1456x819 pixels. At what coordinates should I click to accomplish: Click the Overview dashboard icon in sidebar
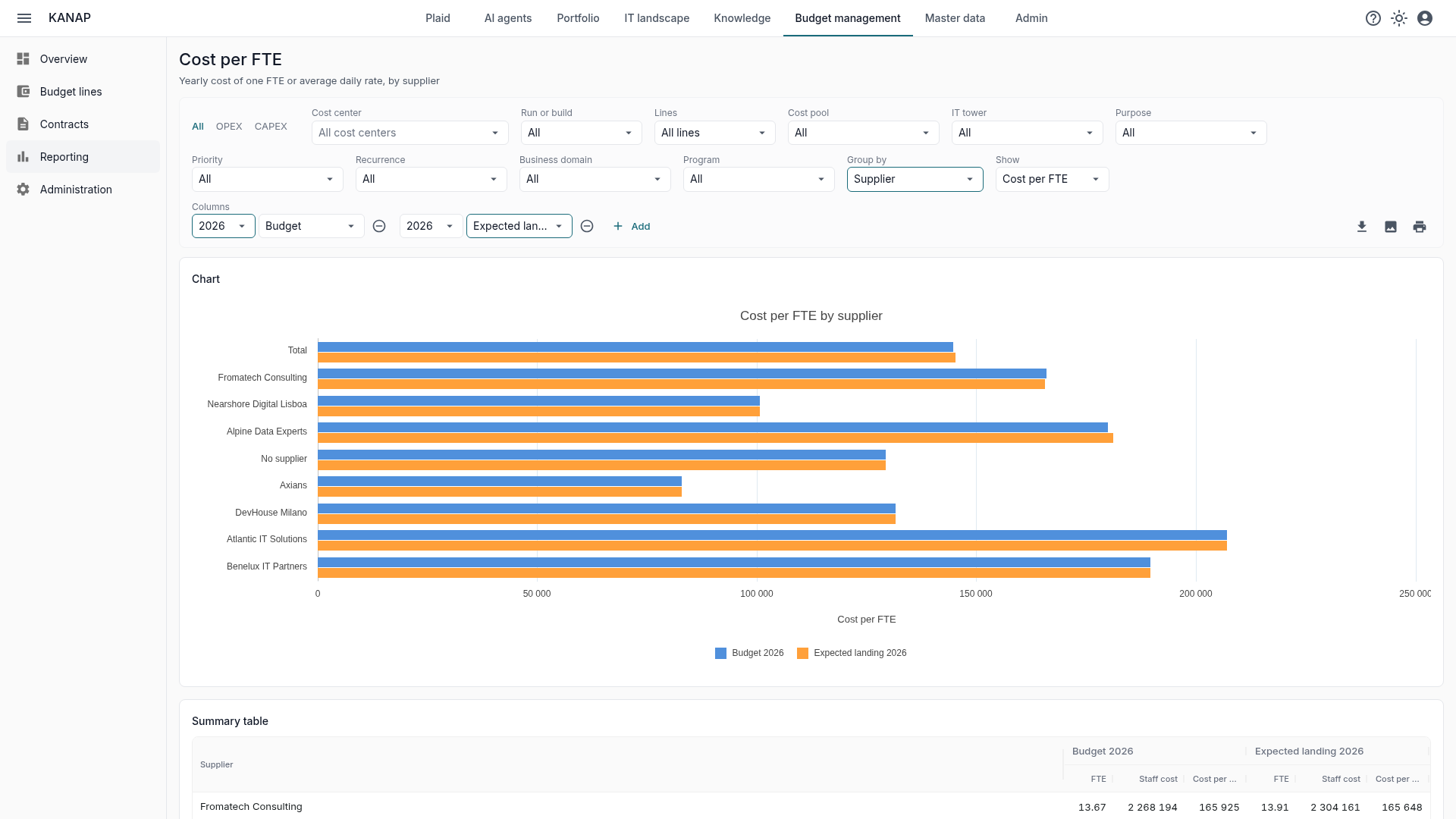[24, 59]
